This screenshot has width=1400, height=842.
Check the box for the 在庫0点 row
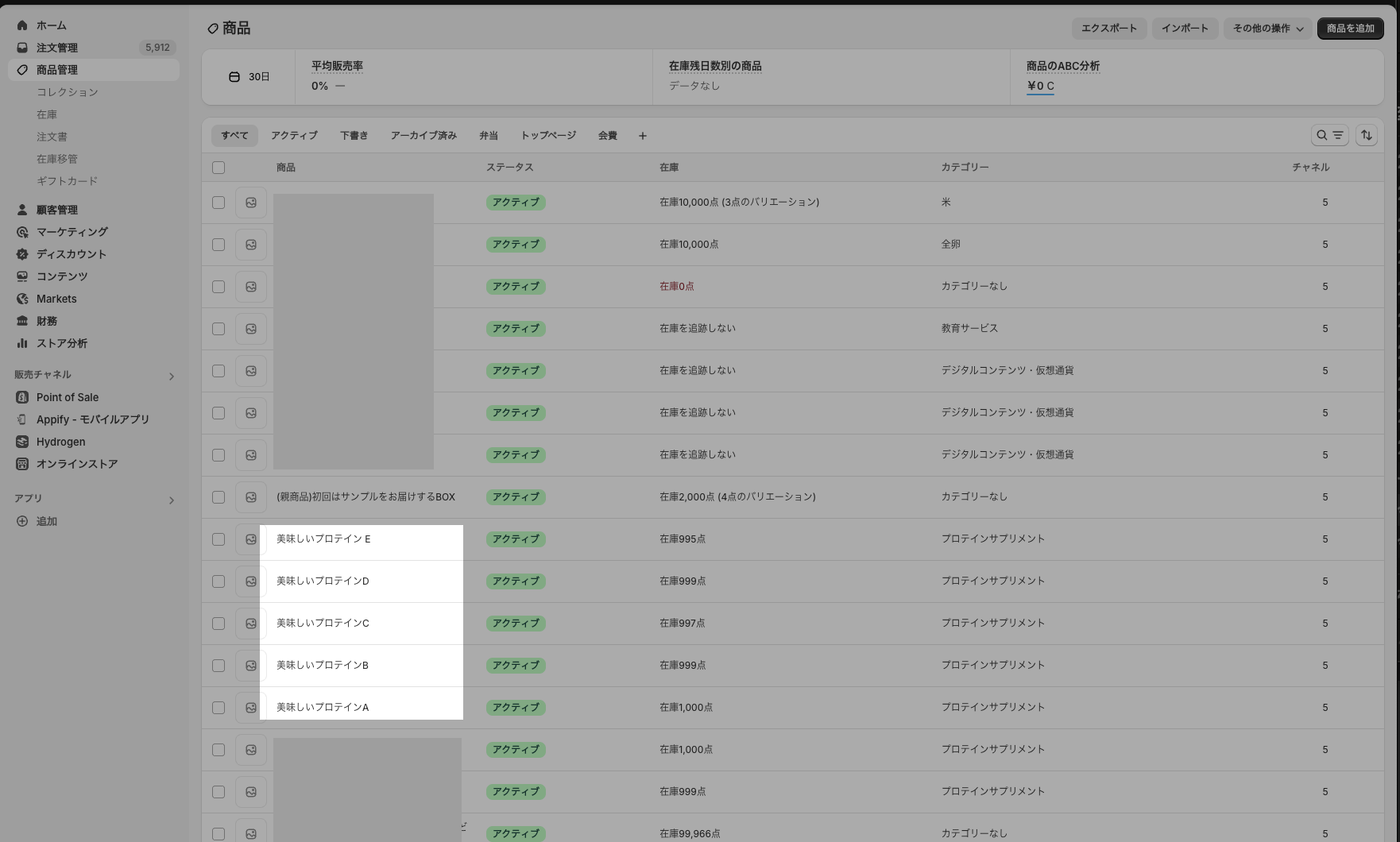219,287
